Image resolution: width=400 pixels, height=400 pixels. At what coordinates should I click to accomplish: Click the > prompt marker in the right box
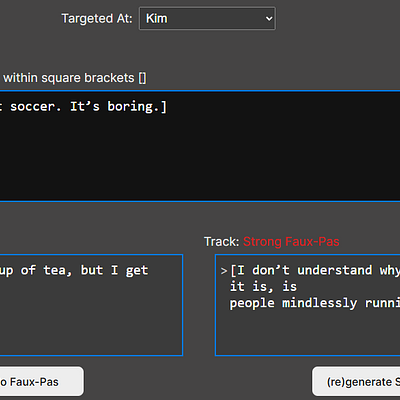point(224,271)
